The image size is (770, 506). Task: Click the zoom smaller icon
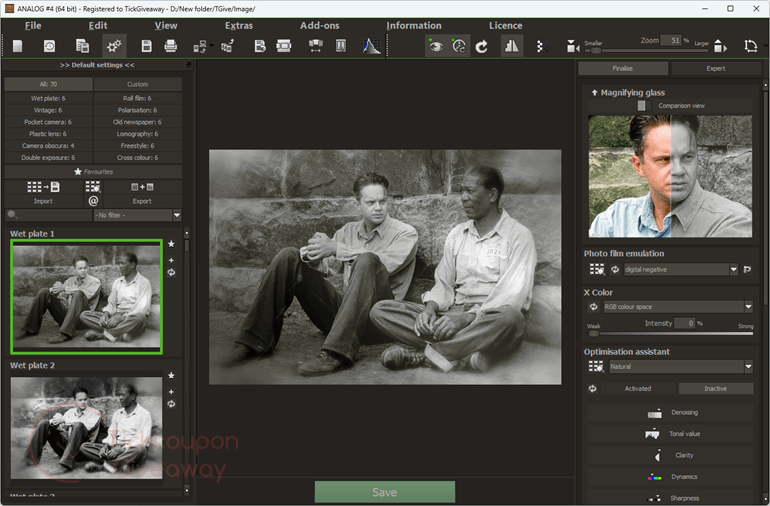(x=572, y=47)
